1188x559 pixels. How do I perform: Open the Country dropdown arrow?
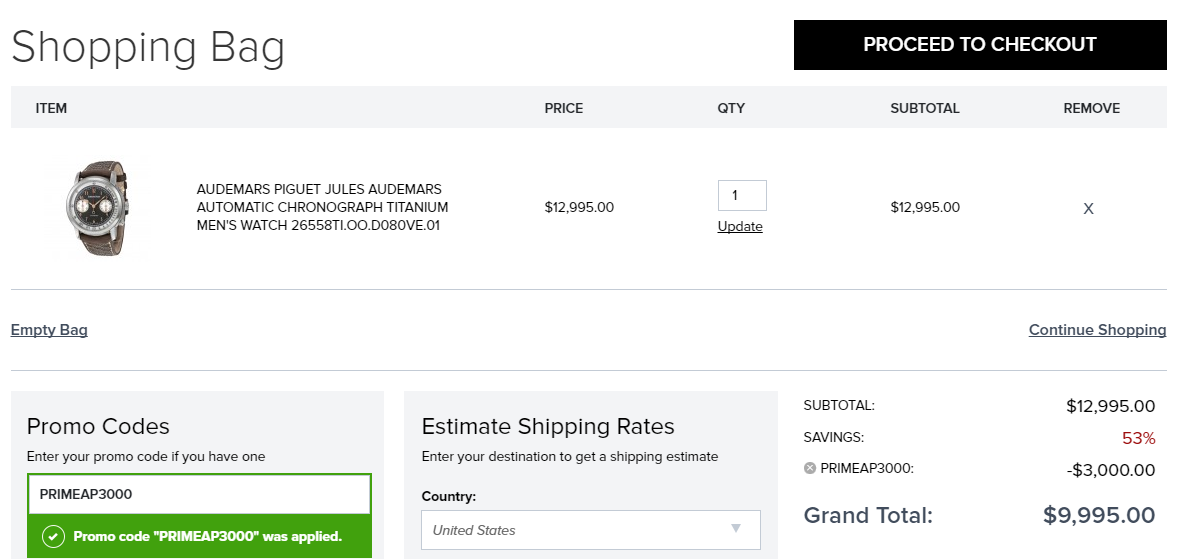coord(735,529)
